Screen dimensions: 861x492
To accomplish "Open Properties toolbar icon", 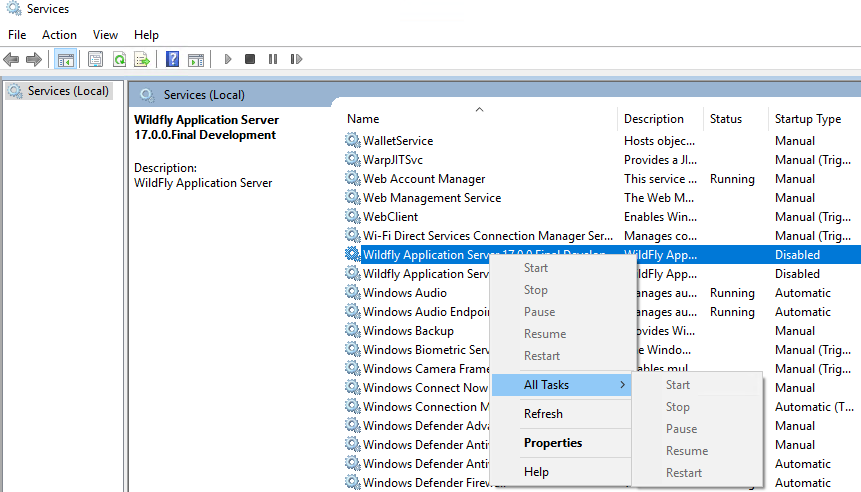I will (96, 59).
